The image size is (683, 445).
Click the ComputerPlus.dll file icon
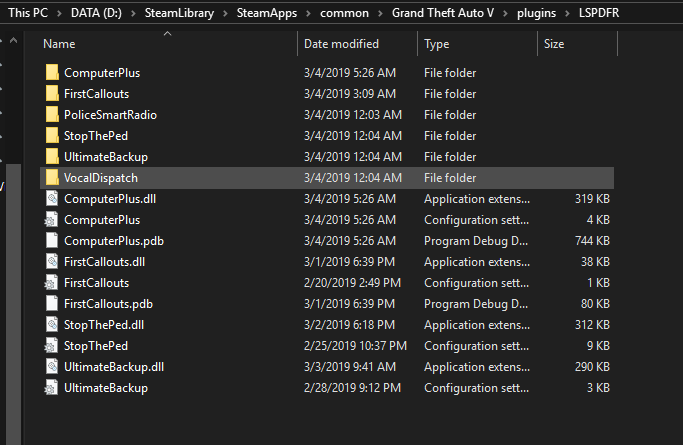pos(52,199)
